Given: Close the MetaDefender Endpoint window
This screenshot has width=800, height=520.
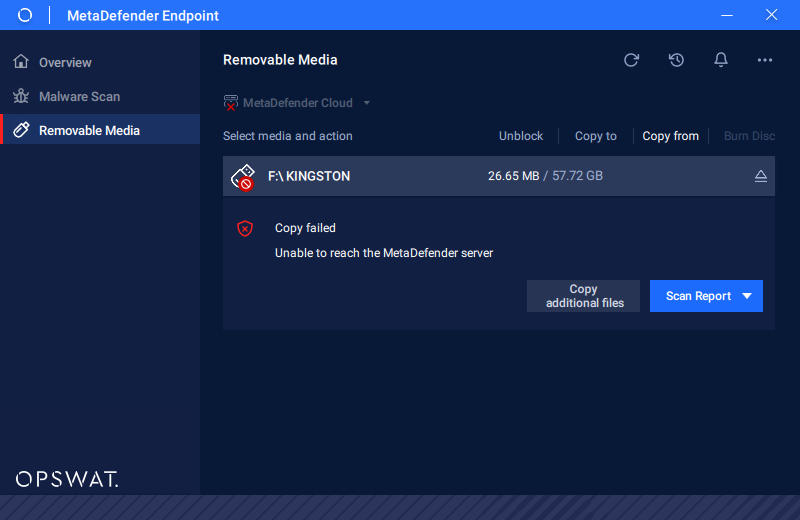Looking at the screenshot, I should (x=771, y=15).
